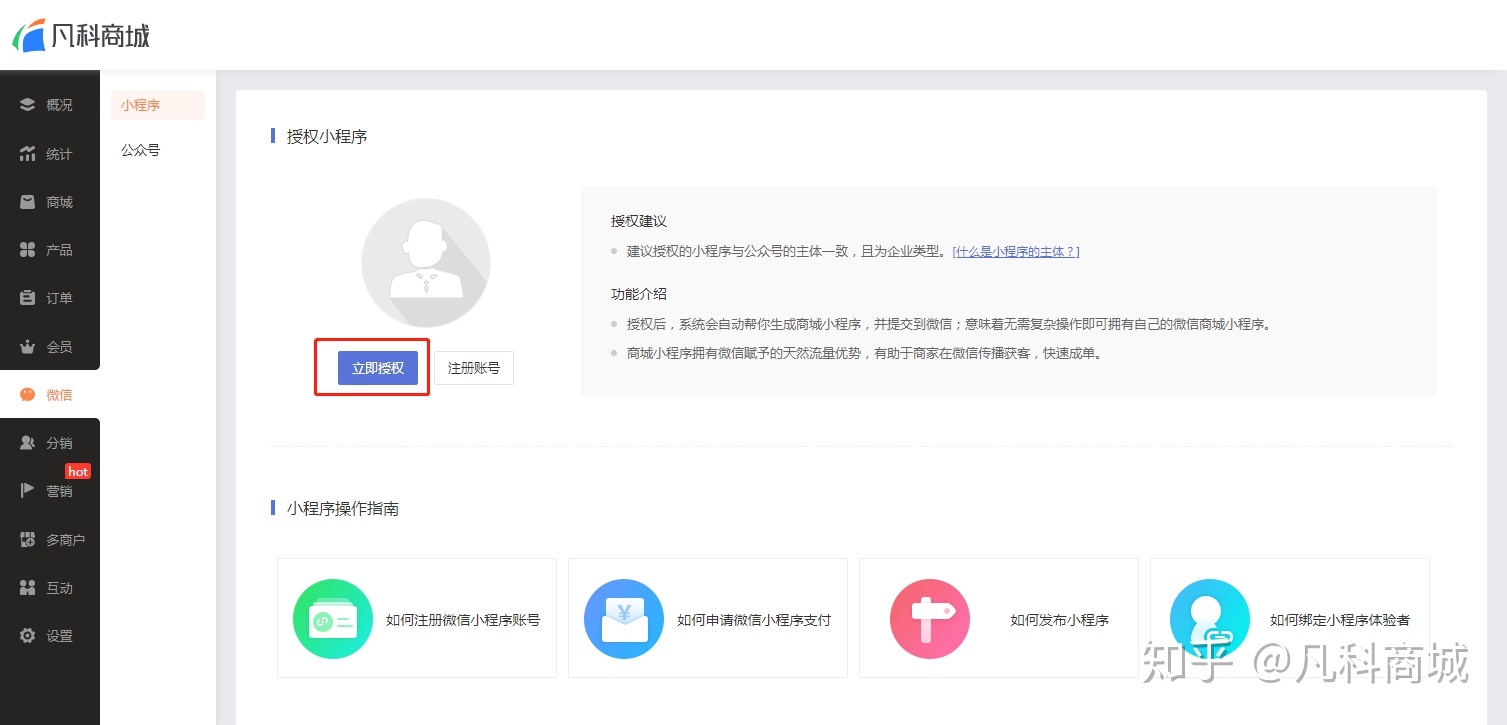Select the 多商户 multi-merchant icon
Image resolution: width=1507 pixels, height=725 pixels.
click(x=50, y=538)
